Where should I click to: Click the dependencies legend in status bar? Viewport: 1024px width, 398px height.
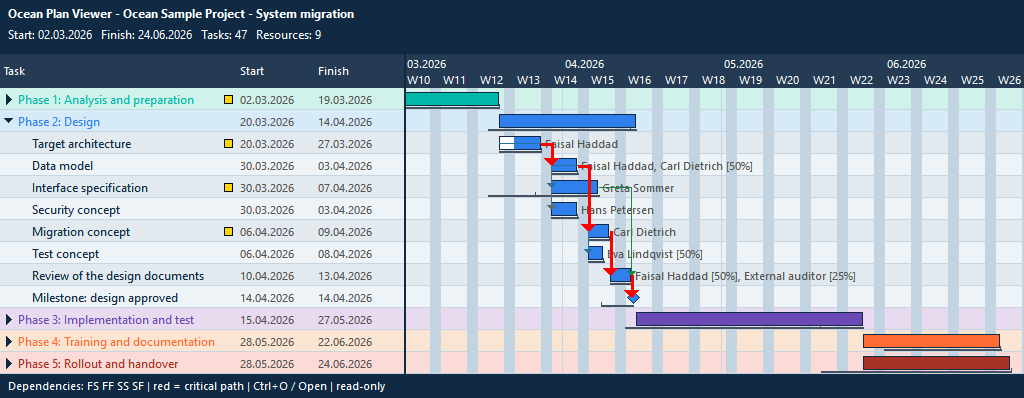pyautogui.click(x=197, y=386)
